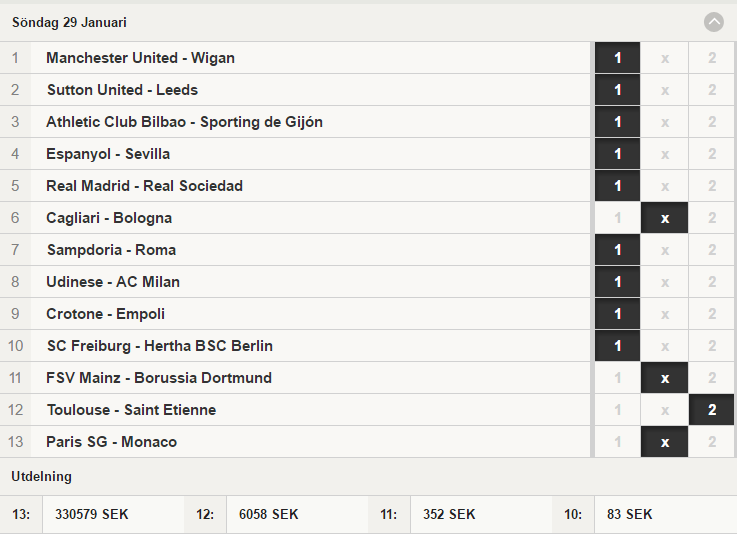737x534 pixels.
Task: Choose 2 for SC Freiburg - Hertha BSC
Action: pyautogui.click(x=712, y=346)
